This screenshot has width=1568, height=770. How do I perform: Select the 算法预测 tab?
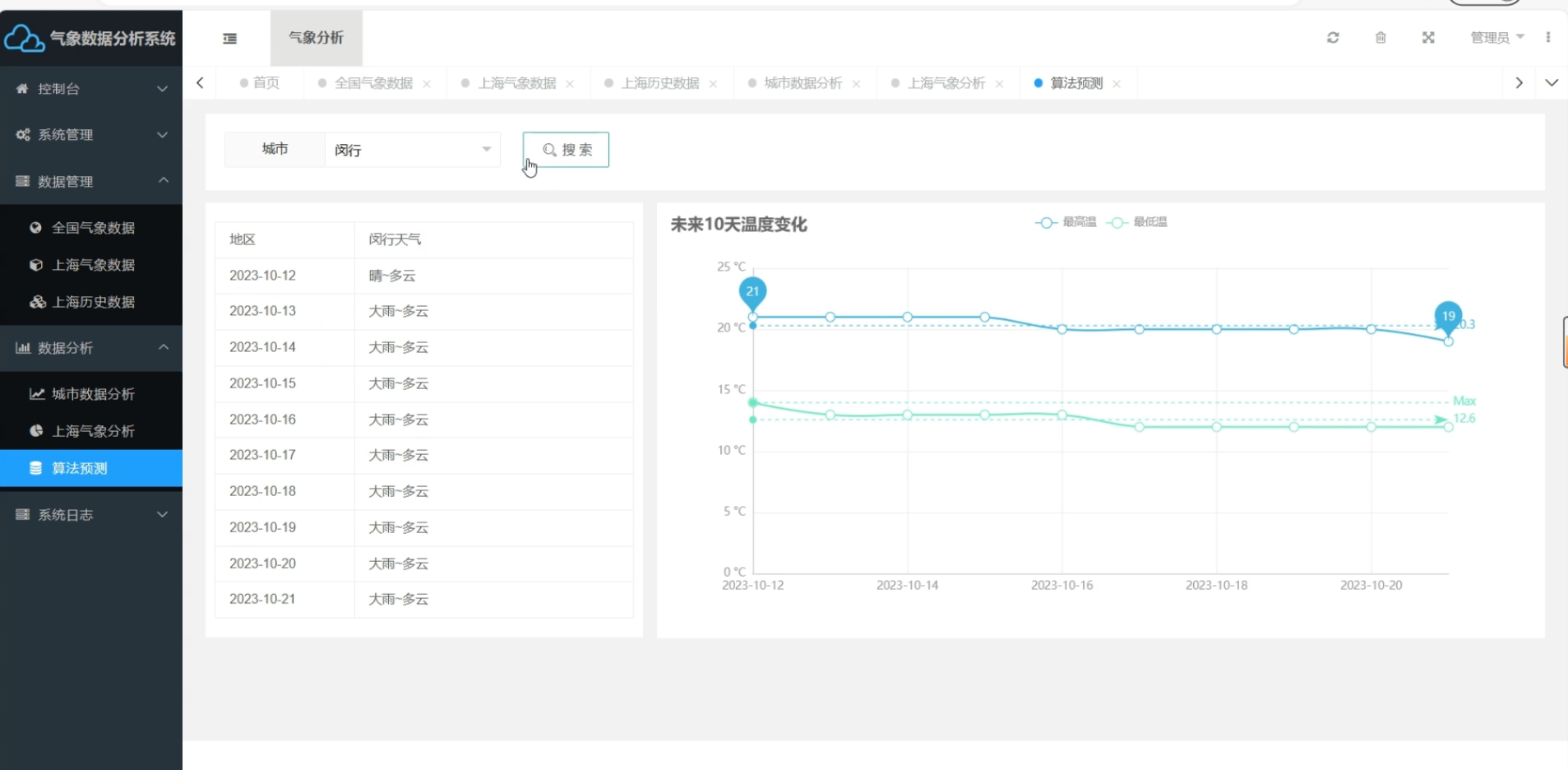coord(1076,83)
